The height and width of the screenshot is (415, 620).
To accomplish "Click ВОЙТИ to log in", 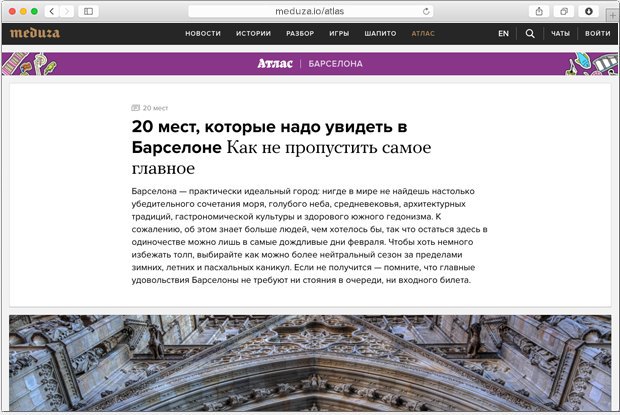I will click(598, 34).
